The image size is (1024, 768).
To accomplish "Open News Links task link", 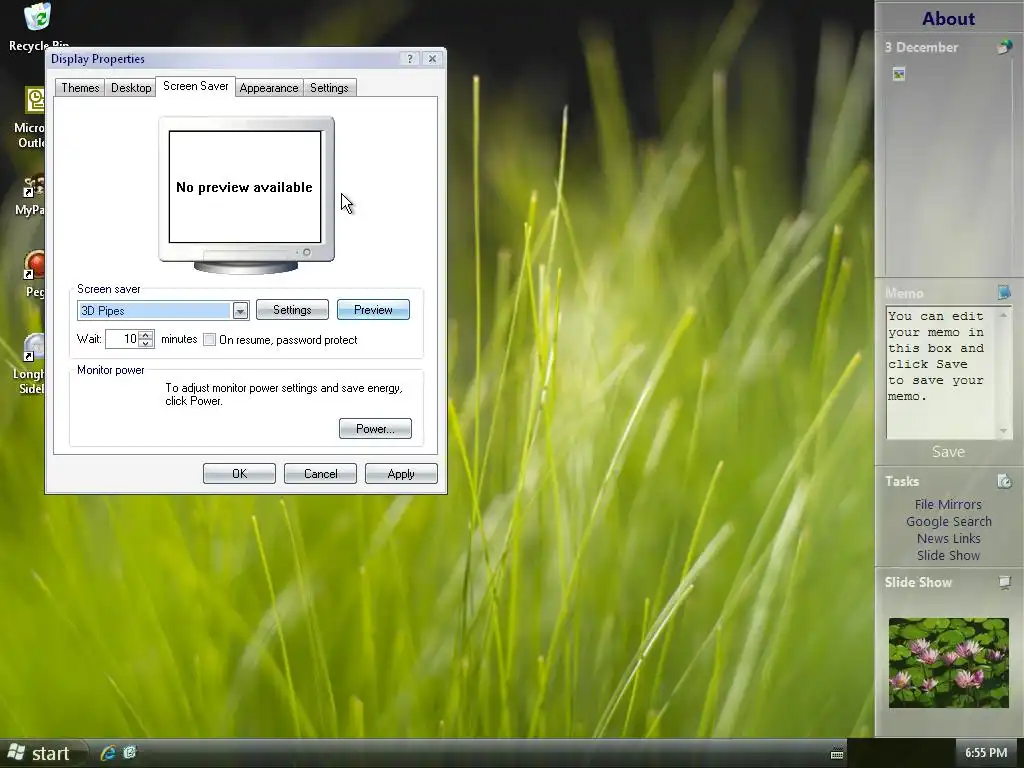I will click(x=948, y=538).
